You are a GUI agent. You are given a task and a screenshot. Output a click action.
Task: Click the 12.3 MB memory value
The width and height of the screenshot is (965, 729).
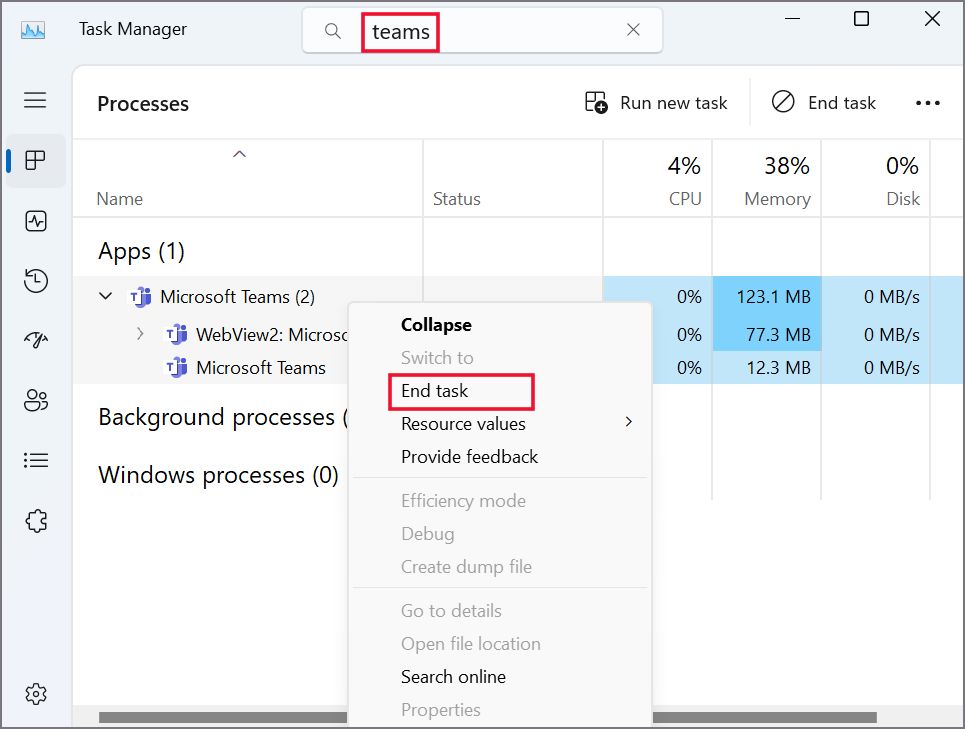(779, 368)
